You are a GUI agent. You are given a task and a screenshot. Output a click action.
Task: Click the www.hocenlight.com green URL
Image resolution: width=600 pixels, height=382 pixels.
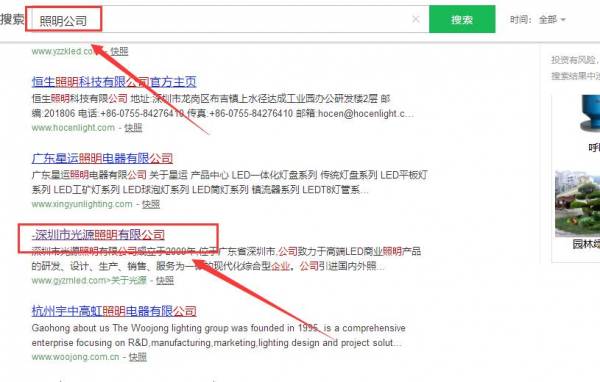(73, 127)
